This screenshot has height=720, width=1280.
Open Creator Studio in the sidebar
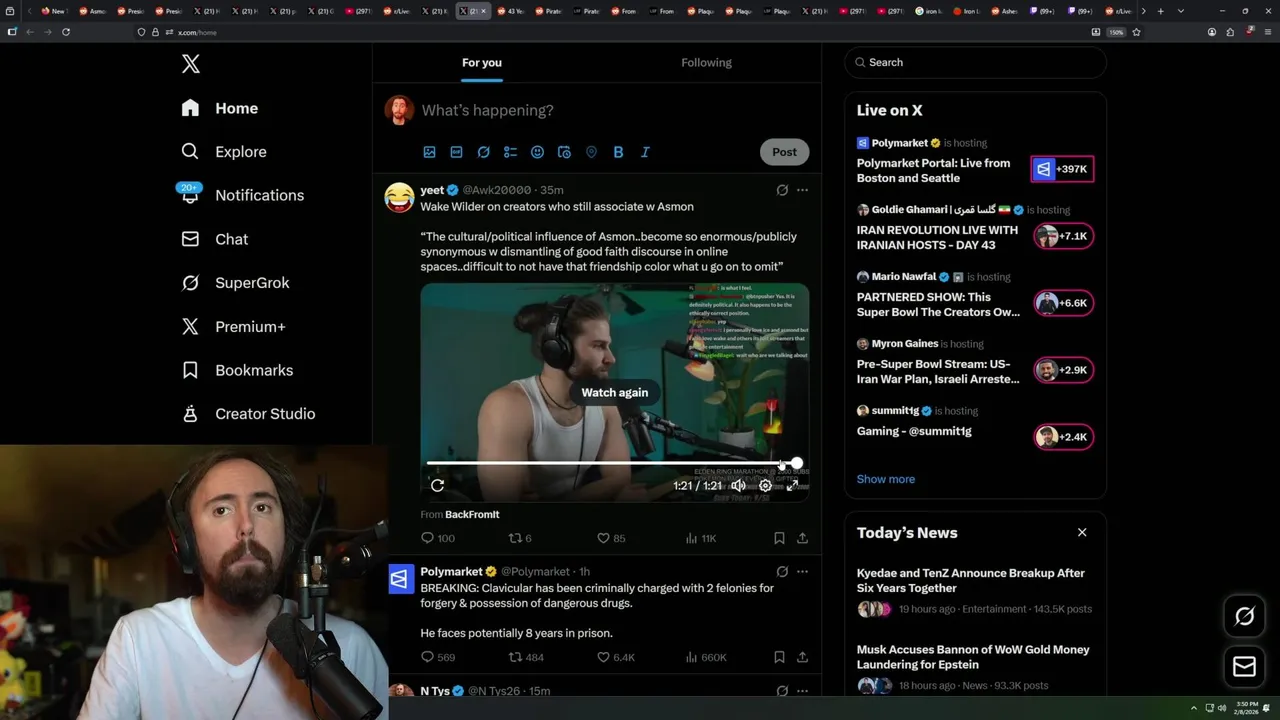pyautogui.click(x=248, y=414)
